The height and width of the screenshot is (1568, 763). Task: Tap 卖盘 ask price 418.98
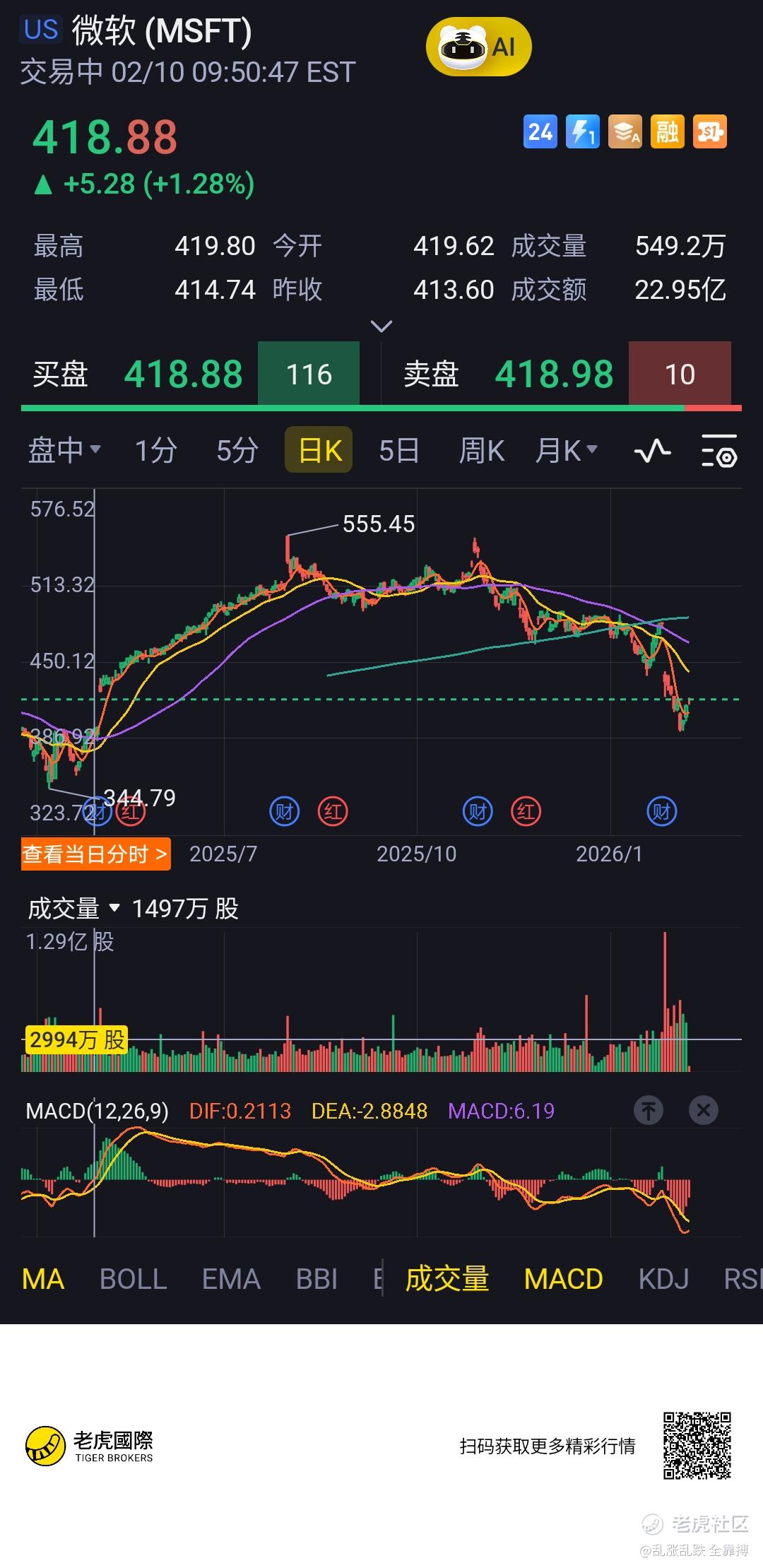point(554,375)
